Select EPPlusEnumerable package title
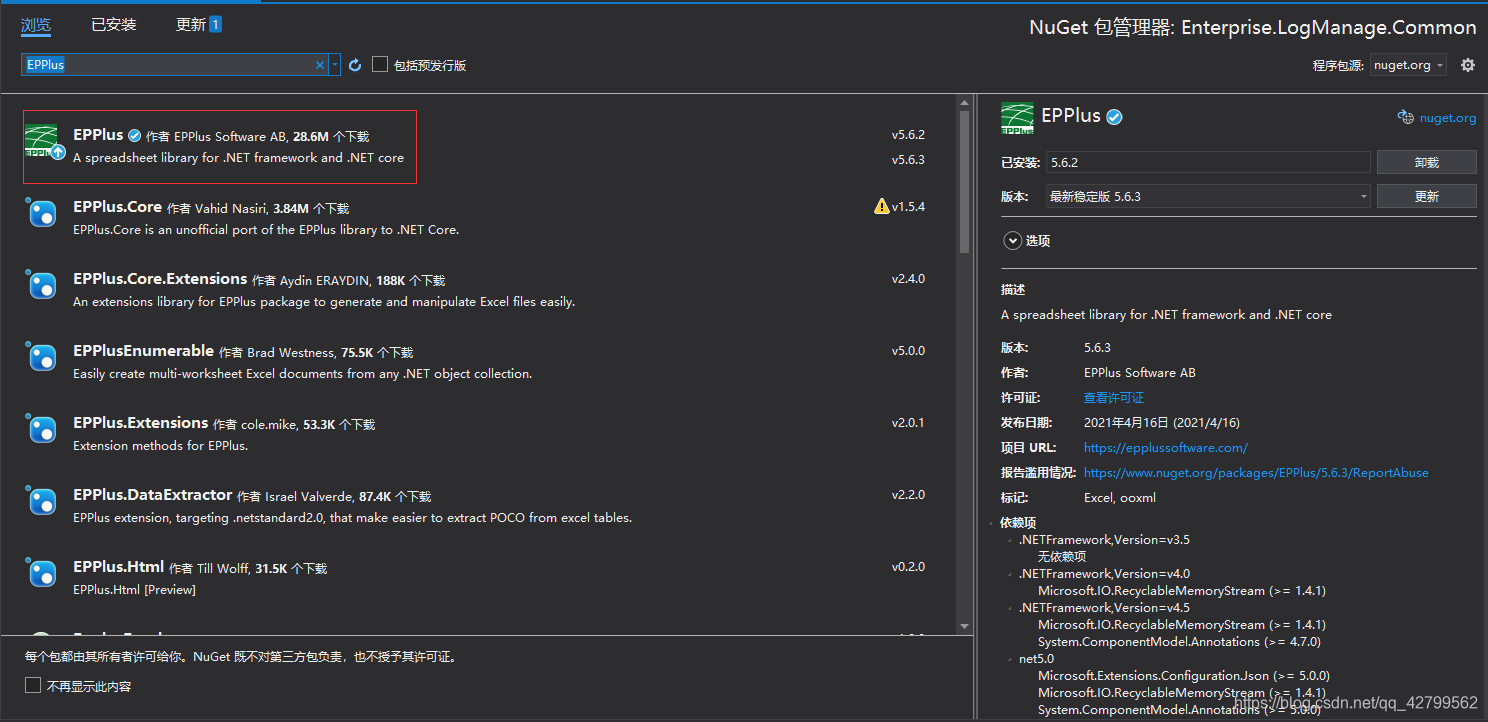 click(143, 351)
